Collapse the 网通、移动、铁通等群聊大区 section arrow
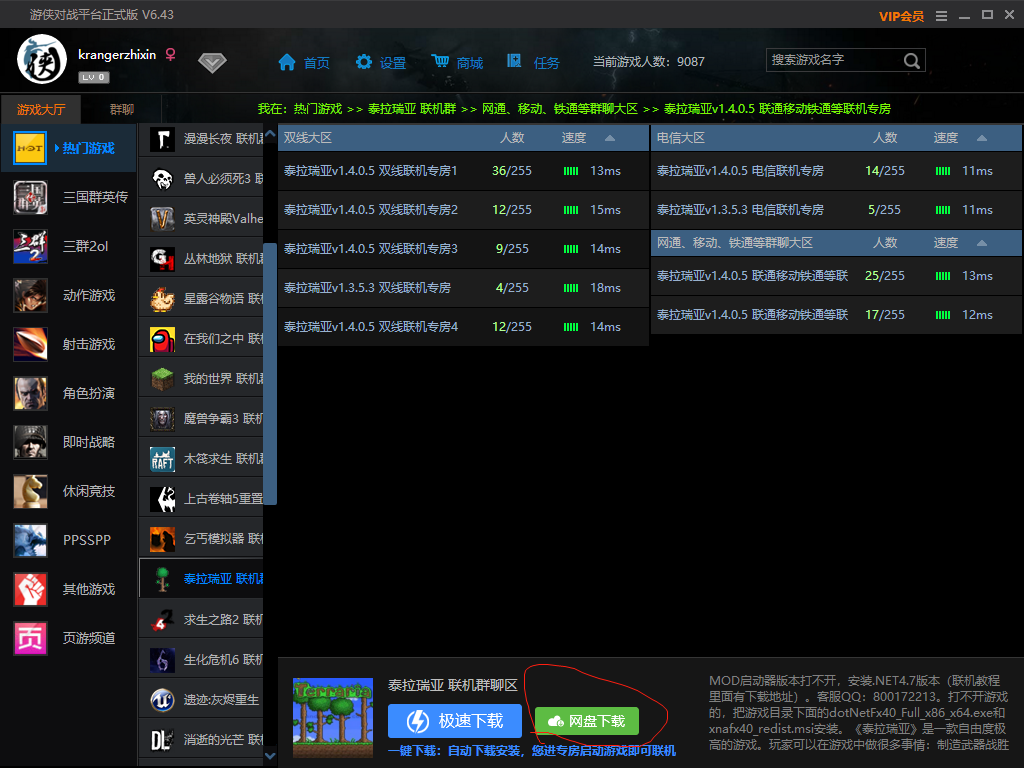This screenshot has height=768, width=1024. pyautogui.click(x=982, y=243)
